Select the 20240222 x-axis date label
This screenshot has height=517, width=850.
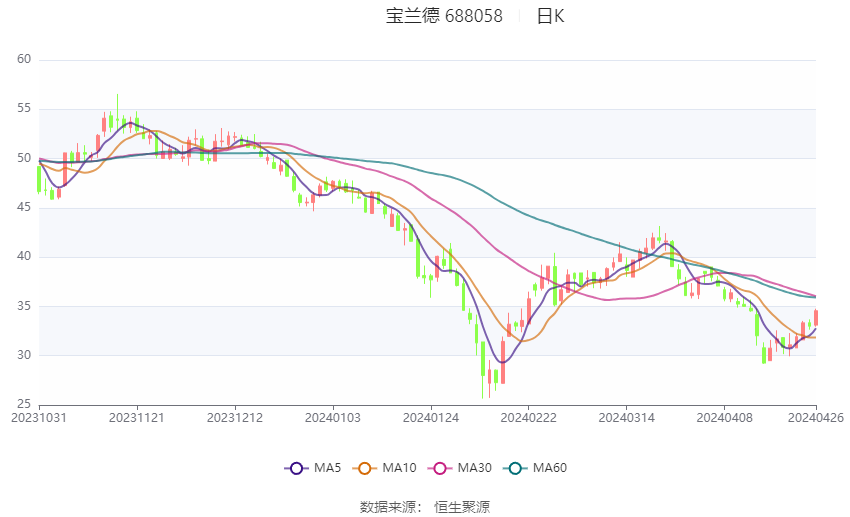pos(529,418)
